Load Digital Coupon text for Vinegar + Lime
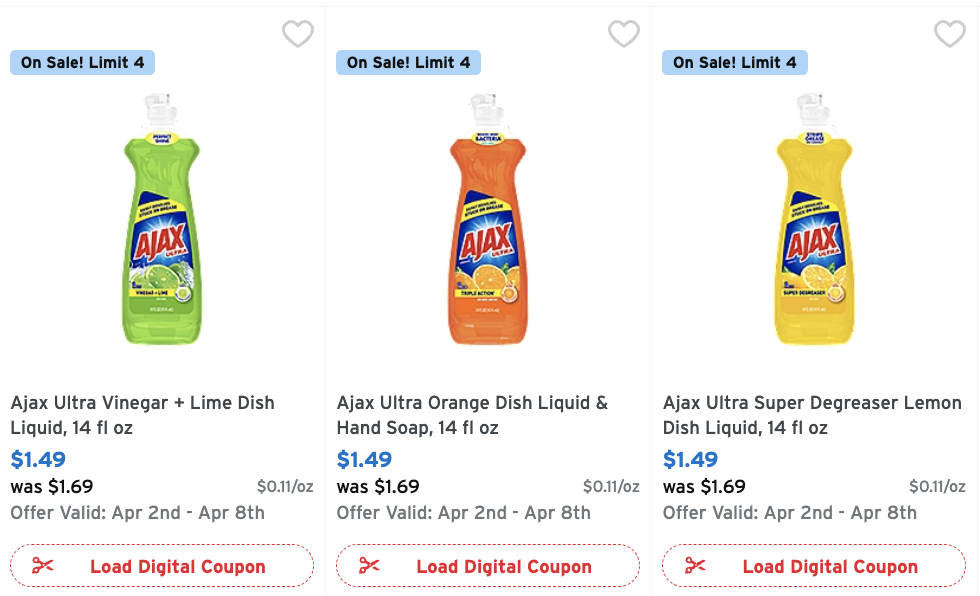Image resolution: width=980 pixels, height=596 pixels. (x=178, y=567)
